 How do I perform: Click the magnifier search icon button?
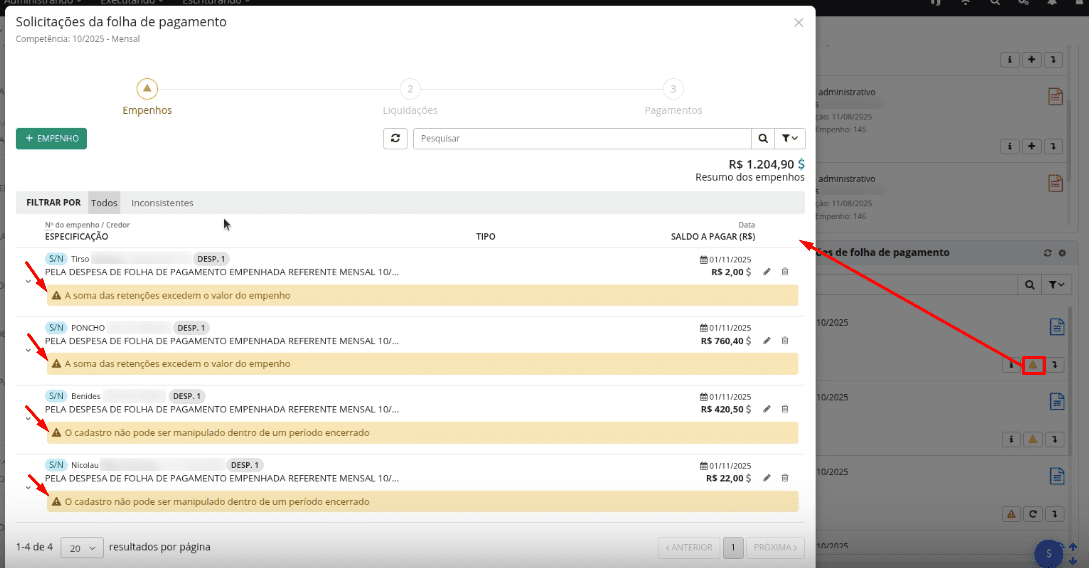pyautogui.click(x=763, y=139)
